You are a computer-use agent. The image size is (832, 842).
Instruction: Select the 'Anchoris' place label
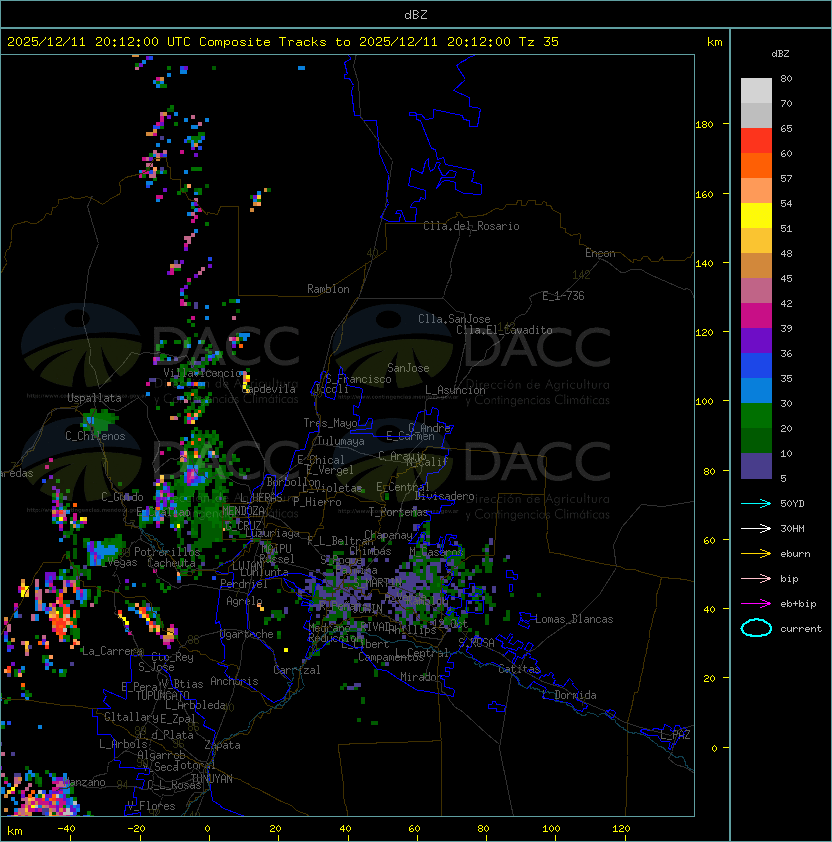tap(234, 681)
